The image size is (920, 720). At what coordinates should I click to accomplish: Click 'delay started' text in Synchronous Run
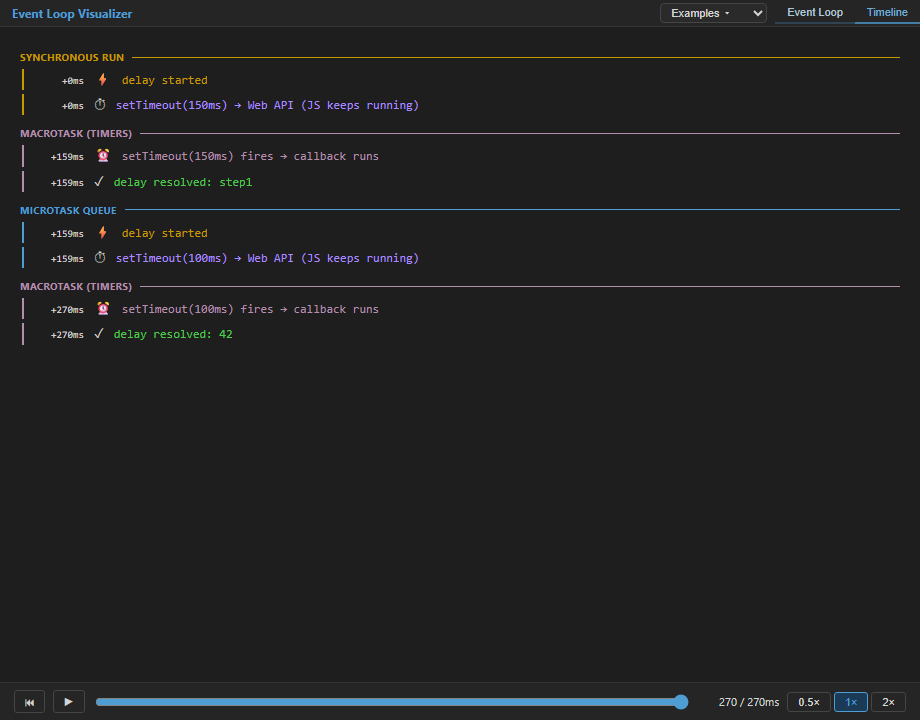(x=165, y=80)
